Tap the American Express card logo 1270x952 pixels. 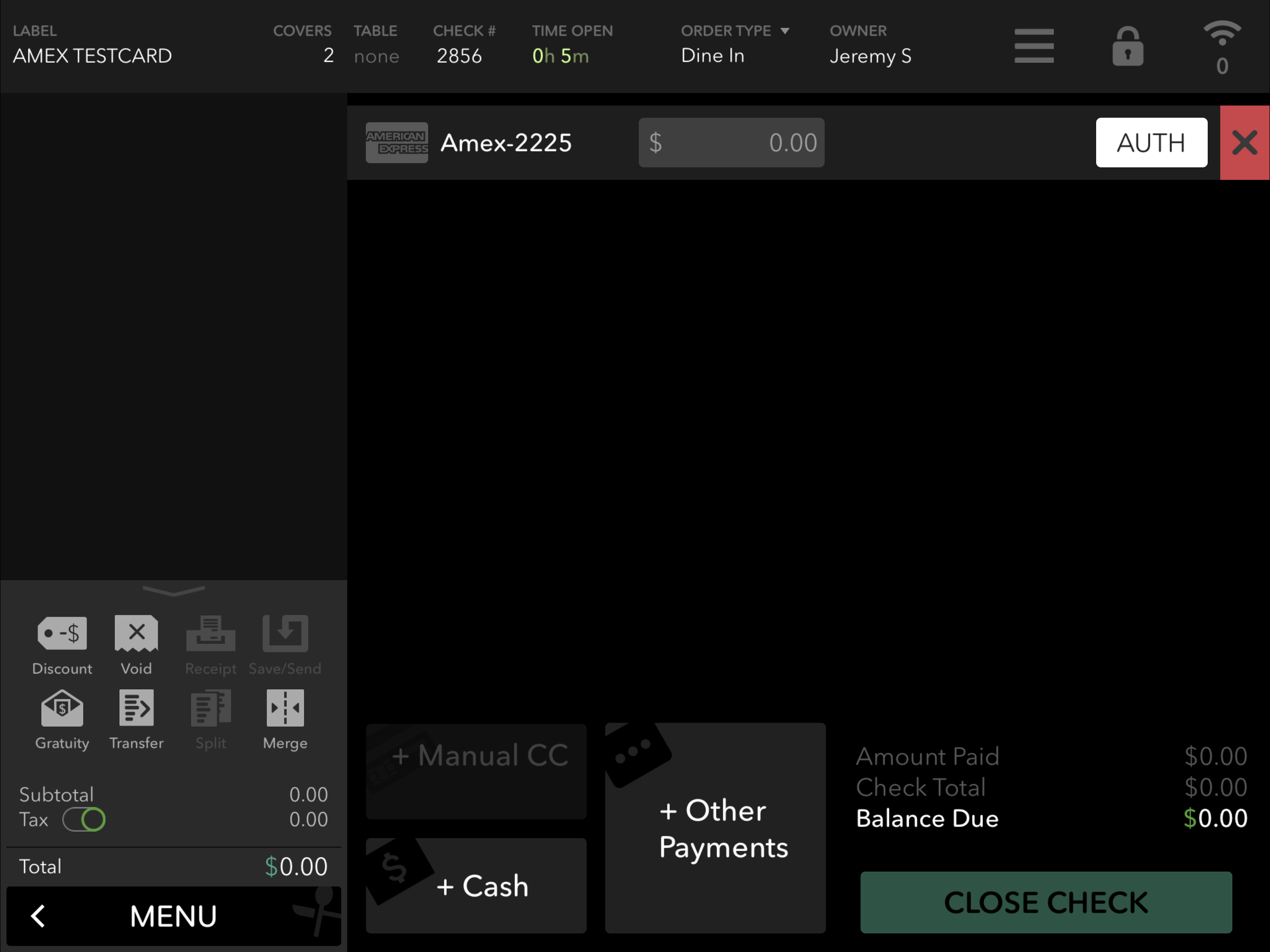click(x=397, y=142)
